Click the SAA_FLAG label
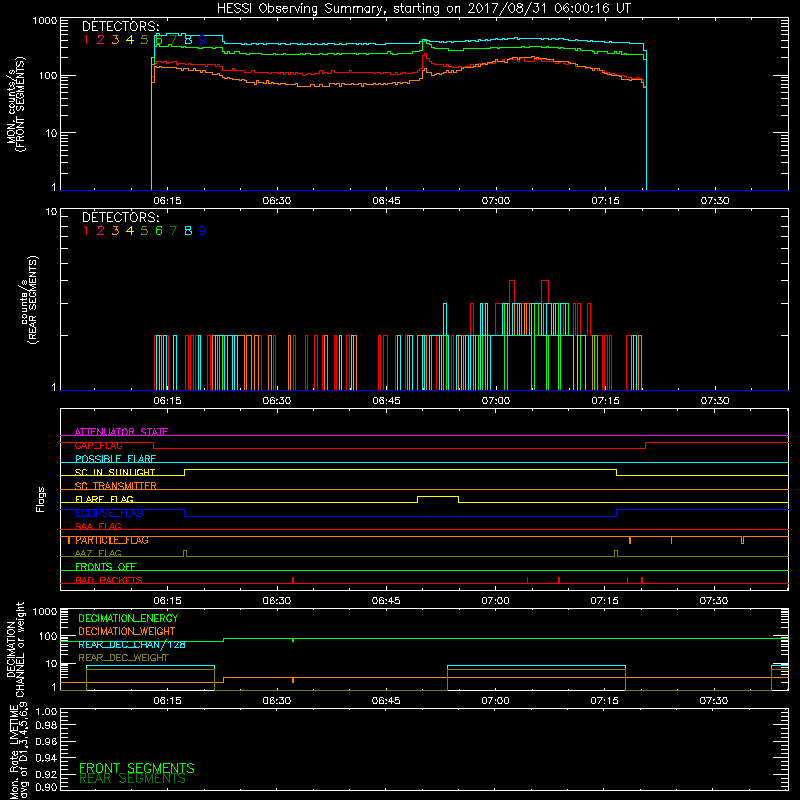 [98, 526]
